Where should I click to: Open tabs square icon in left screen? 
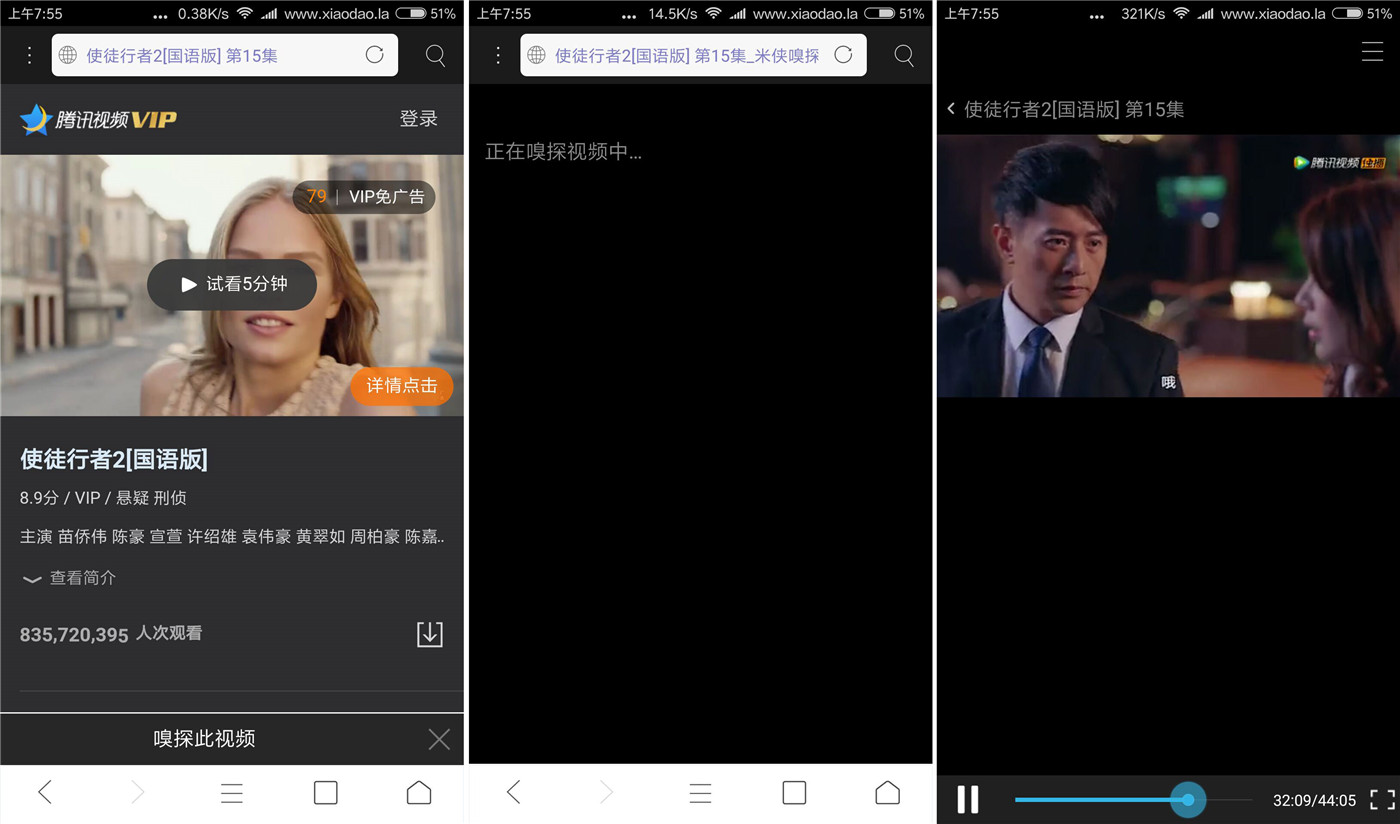point(326,793)
